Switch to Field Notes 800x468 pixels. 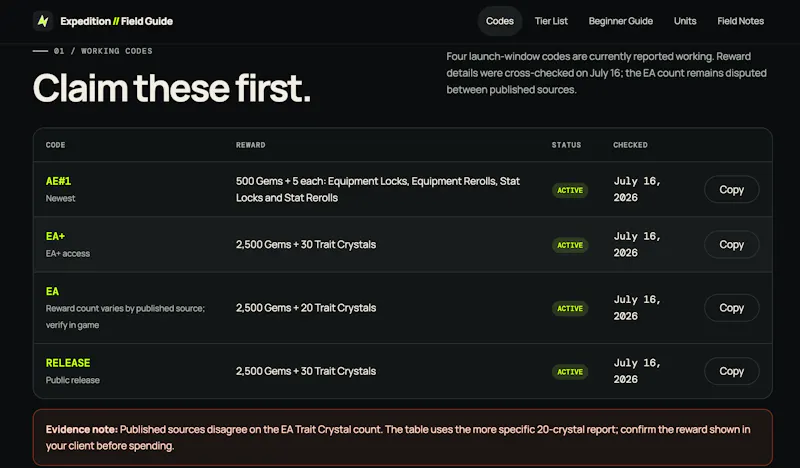[740, 21]
